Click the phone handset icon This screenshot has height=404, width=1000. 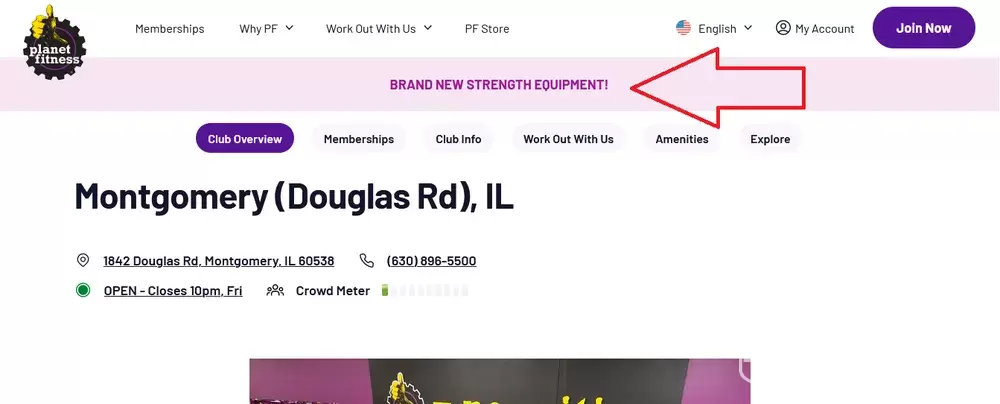[367, 260]
